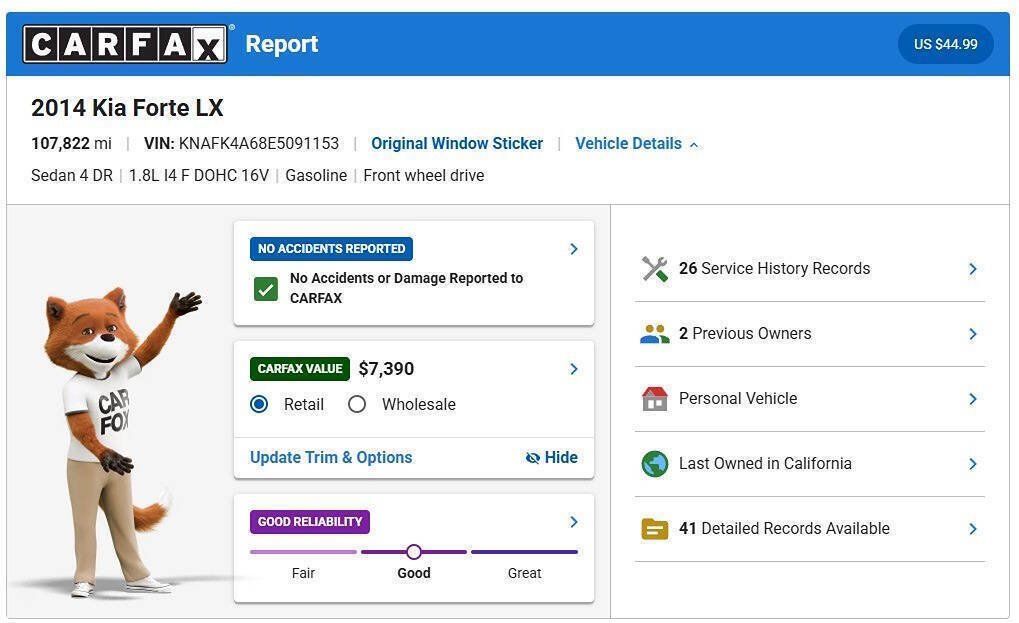Click the Detailed Records folder icon
This screenshot has width=1019, height=623.
pos(654,529)
